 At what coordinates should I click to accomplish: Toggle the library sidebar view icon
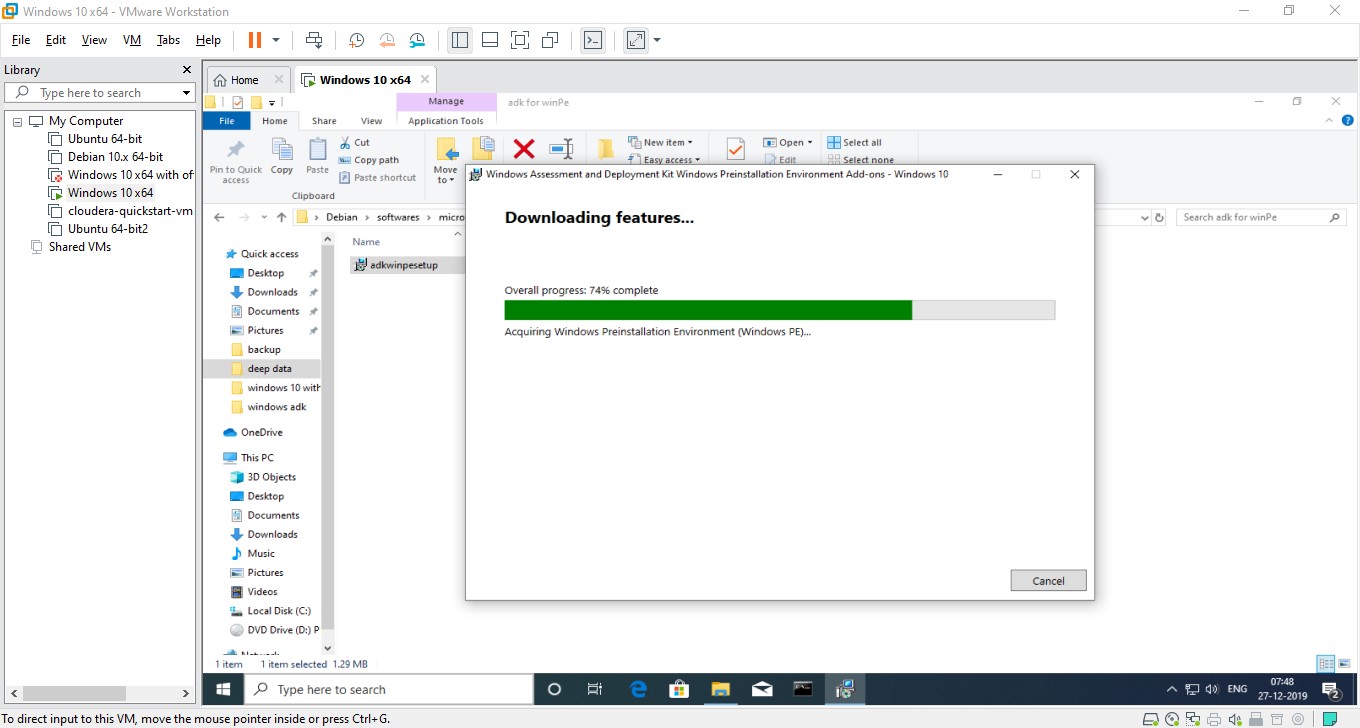(460, 40)
